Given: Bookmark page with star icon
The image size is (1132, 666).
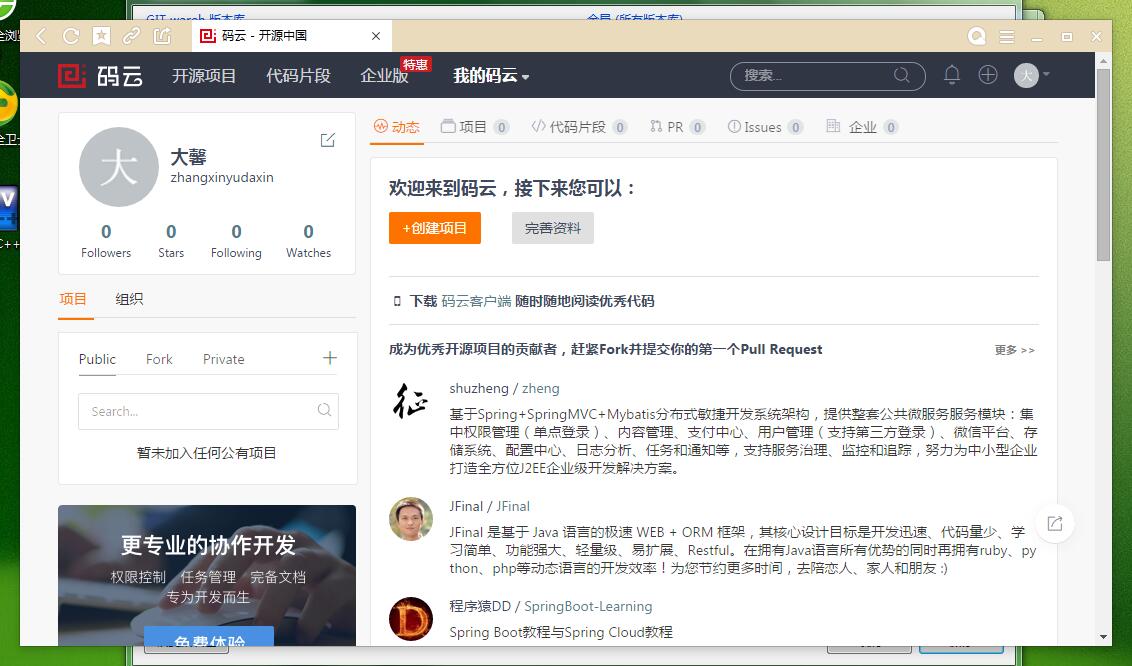Looking at the screenshot, I should tap(101, 35).
